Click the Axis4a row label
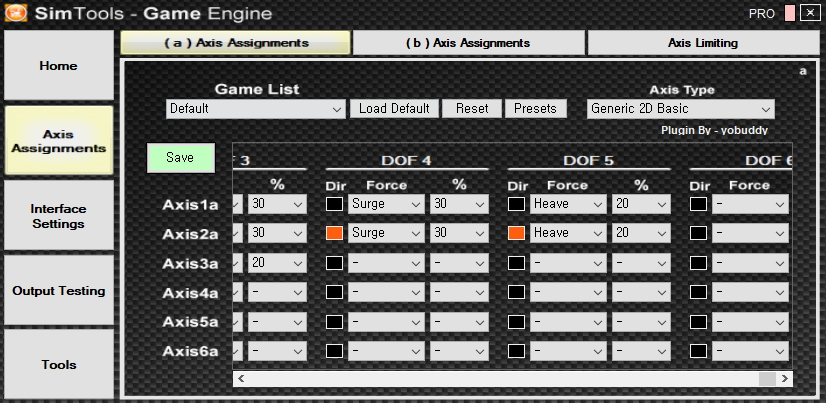This screenshot has width=826, height=403. tap(190, 293)
